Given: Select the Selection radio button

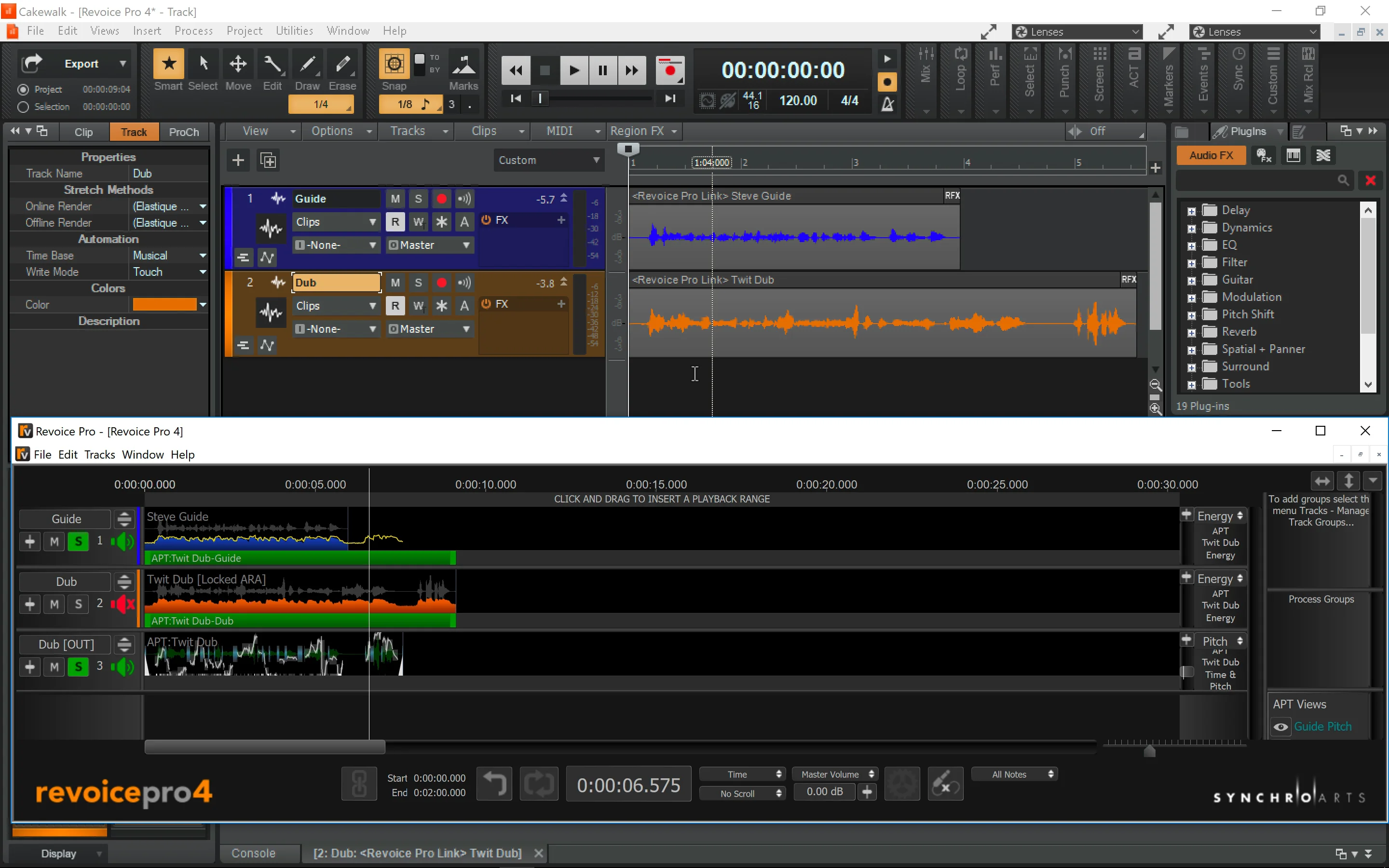Looking at the screenshot, I should coord(23,107).
